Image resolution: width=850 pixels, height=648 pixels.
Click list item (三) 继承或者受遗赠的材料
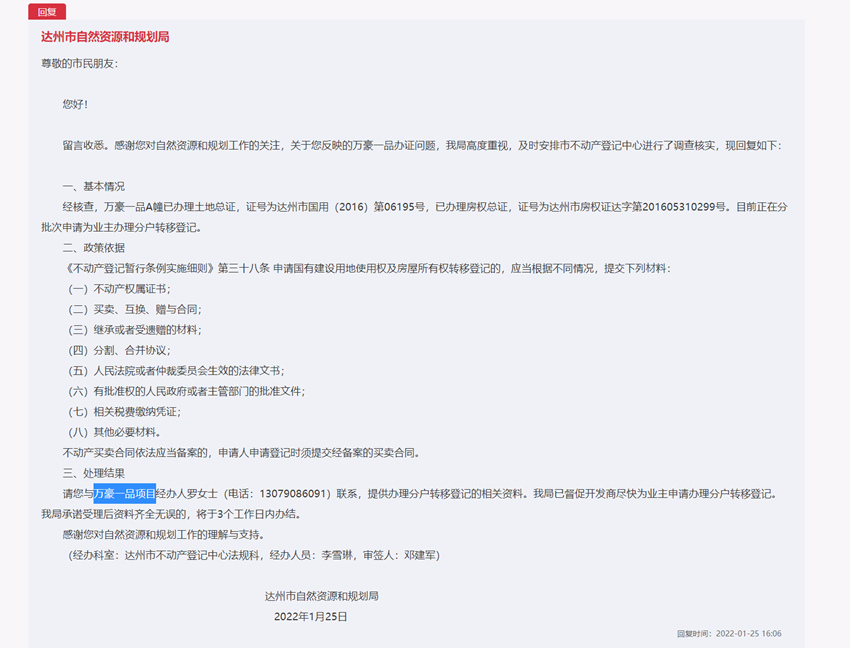(135, 330)
